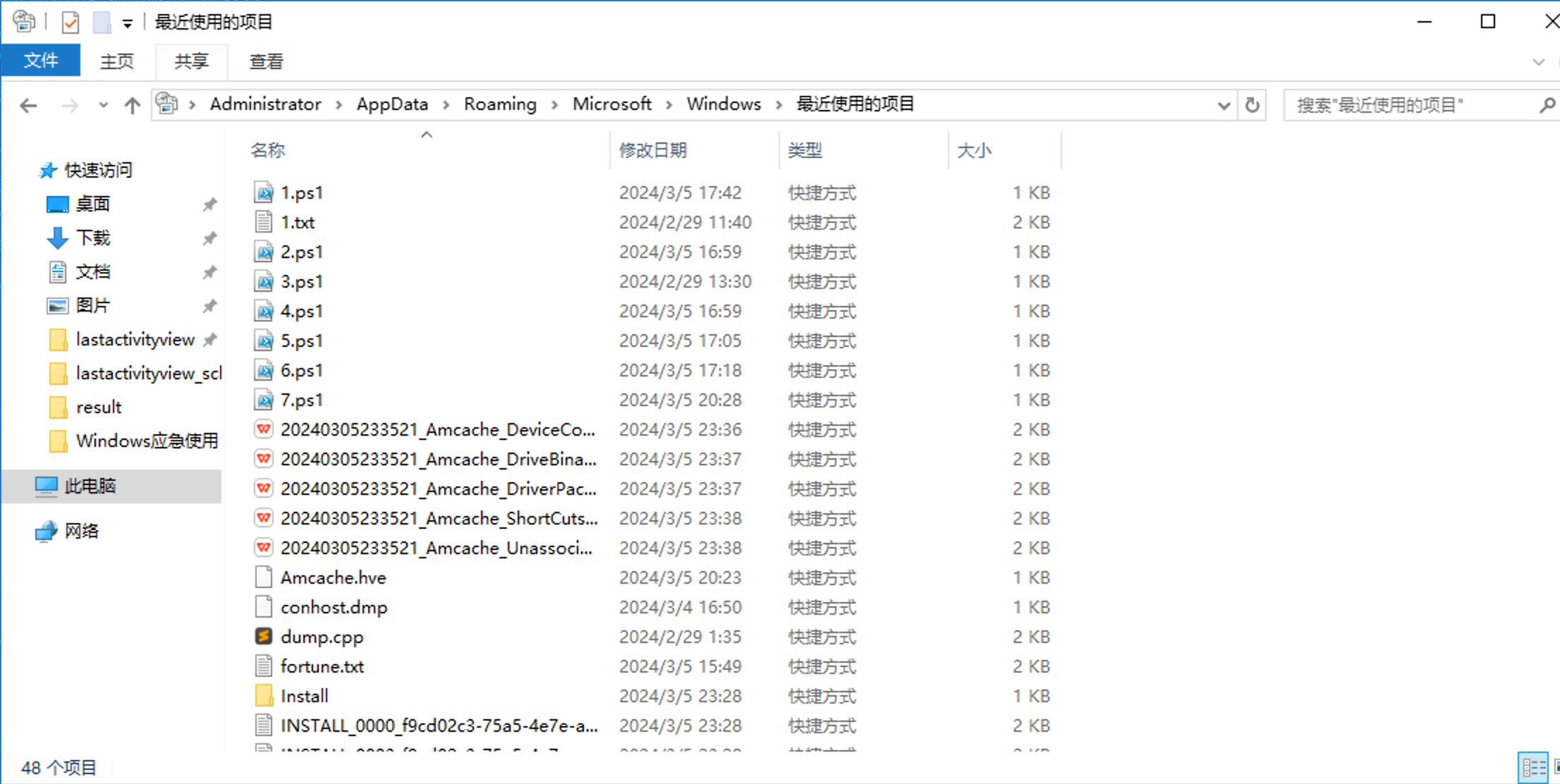Image resolution: width=1560 pixels, height=784 pixels.
Task: Navigate to Roaming via breadcrumb
Action: click(500, 104)
